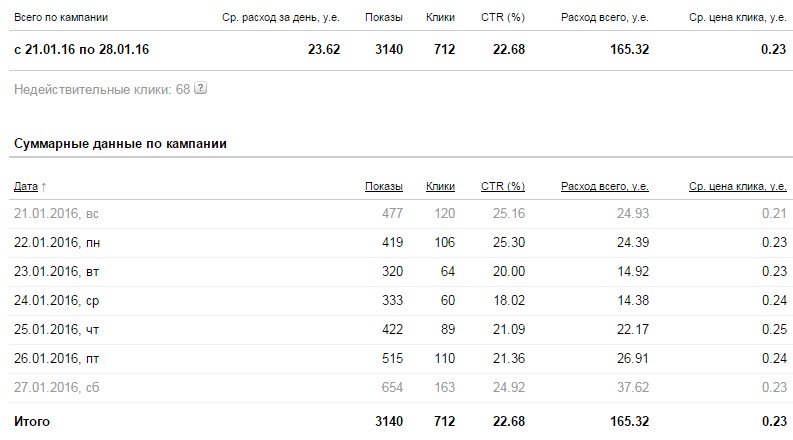Select the 24.01.2016, ср row
The width and height of the screenshot is (793, 440).
click(401, 300)
